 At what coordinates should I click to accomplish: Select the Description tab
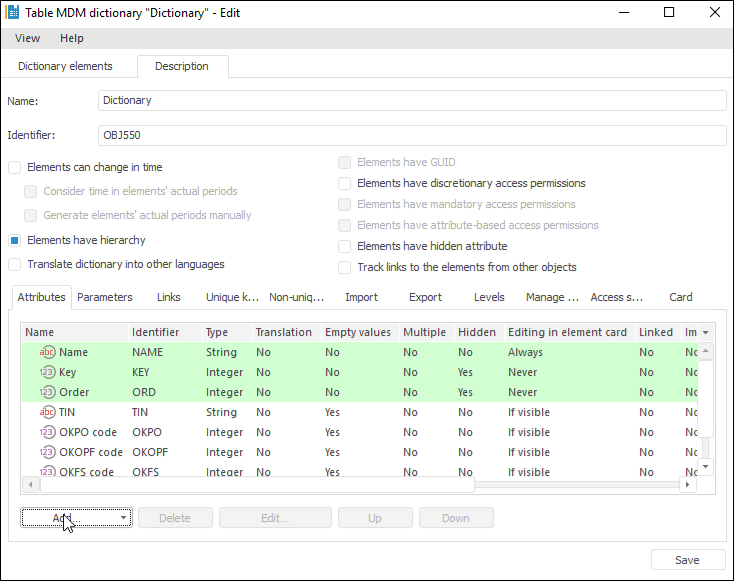point(182,66)
